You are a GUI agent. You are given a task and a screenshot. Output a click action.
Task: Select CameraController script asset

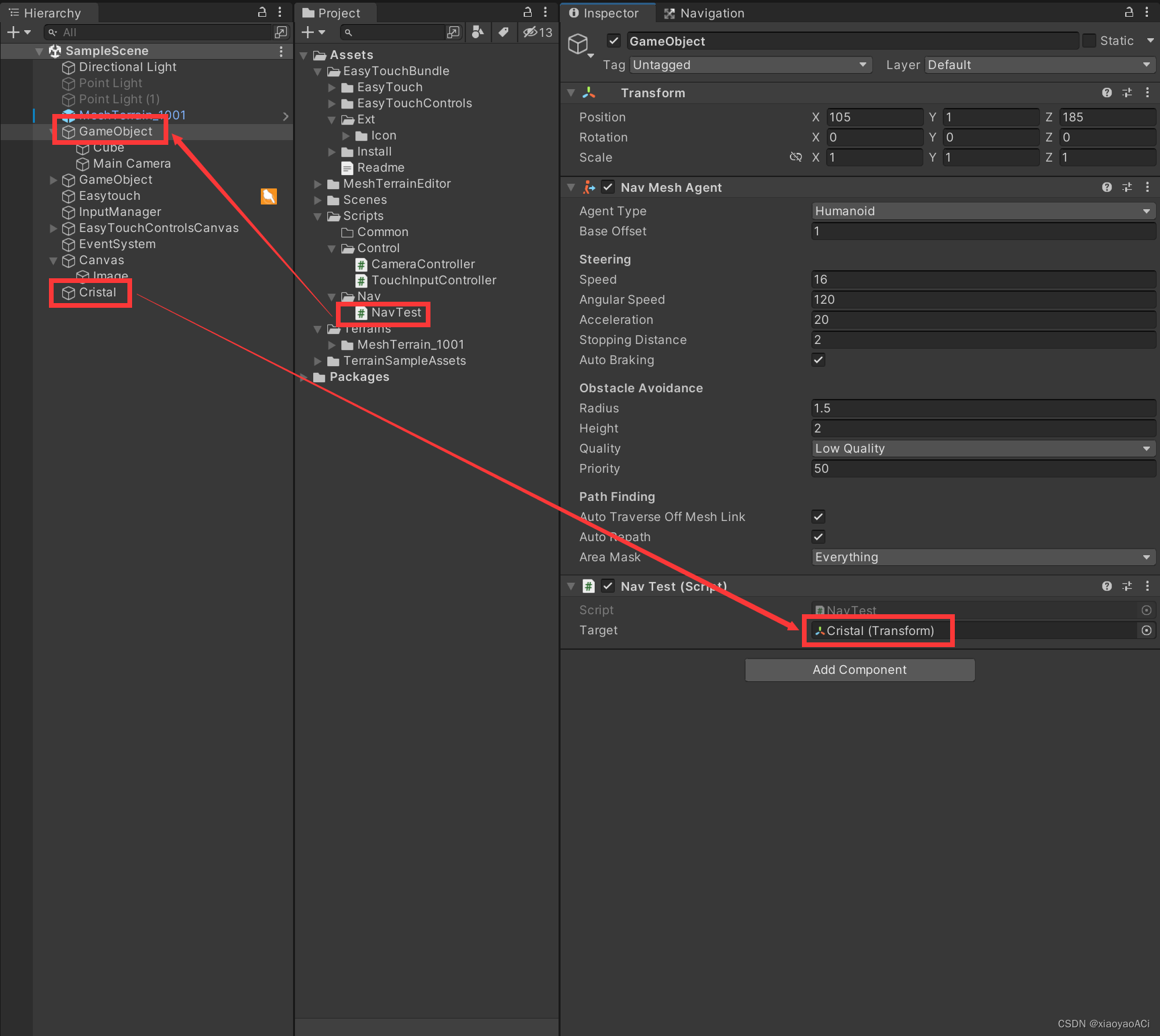click(423, 264)
